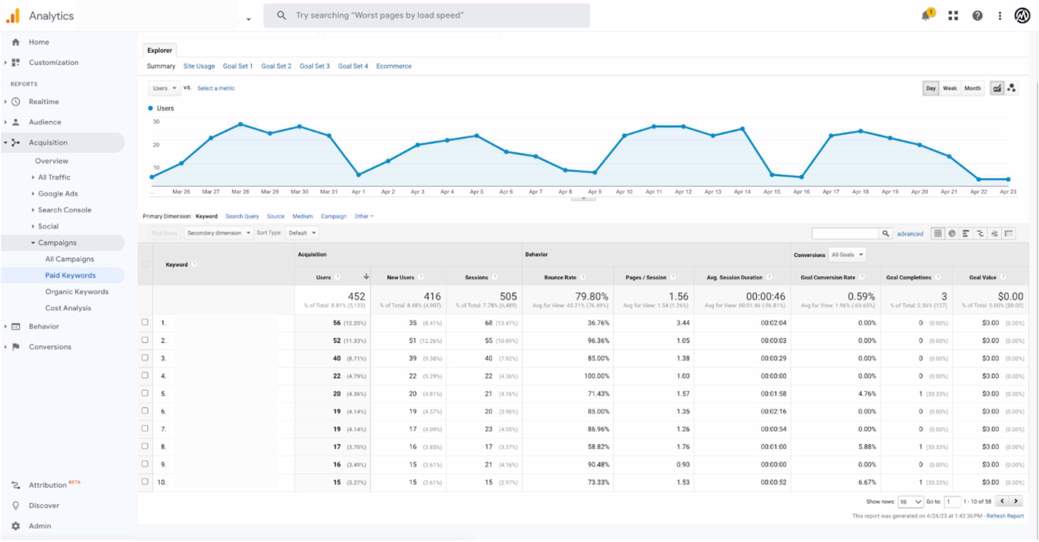The image size is (1039, 542).
Task: Click the Apr 1 data point on chart
Action: [358, 176]
